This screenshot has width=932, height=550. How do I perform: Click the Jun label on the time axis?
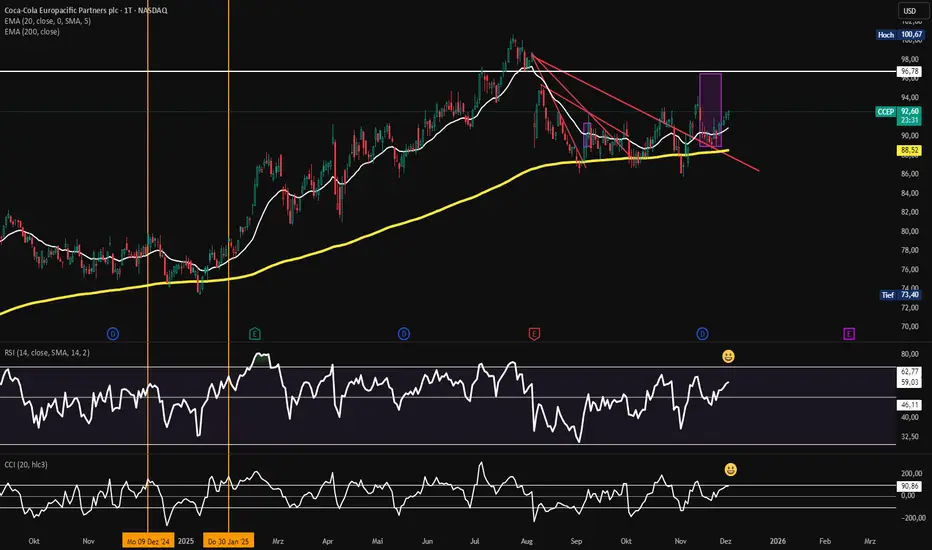click(x=427, y=541)
